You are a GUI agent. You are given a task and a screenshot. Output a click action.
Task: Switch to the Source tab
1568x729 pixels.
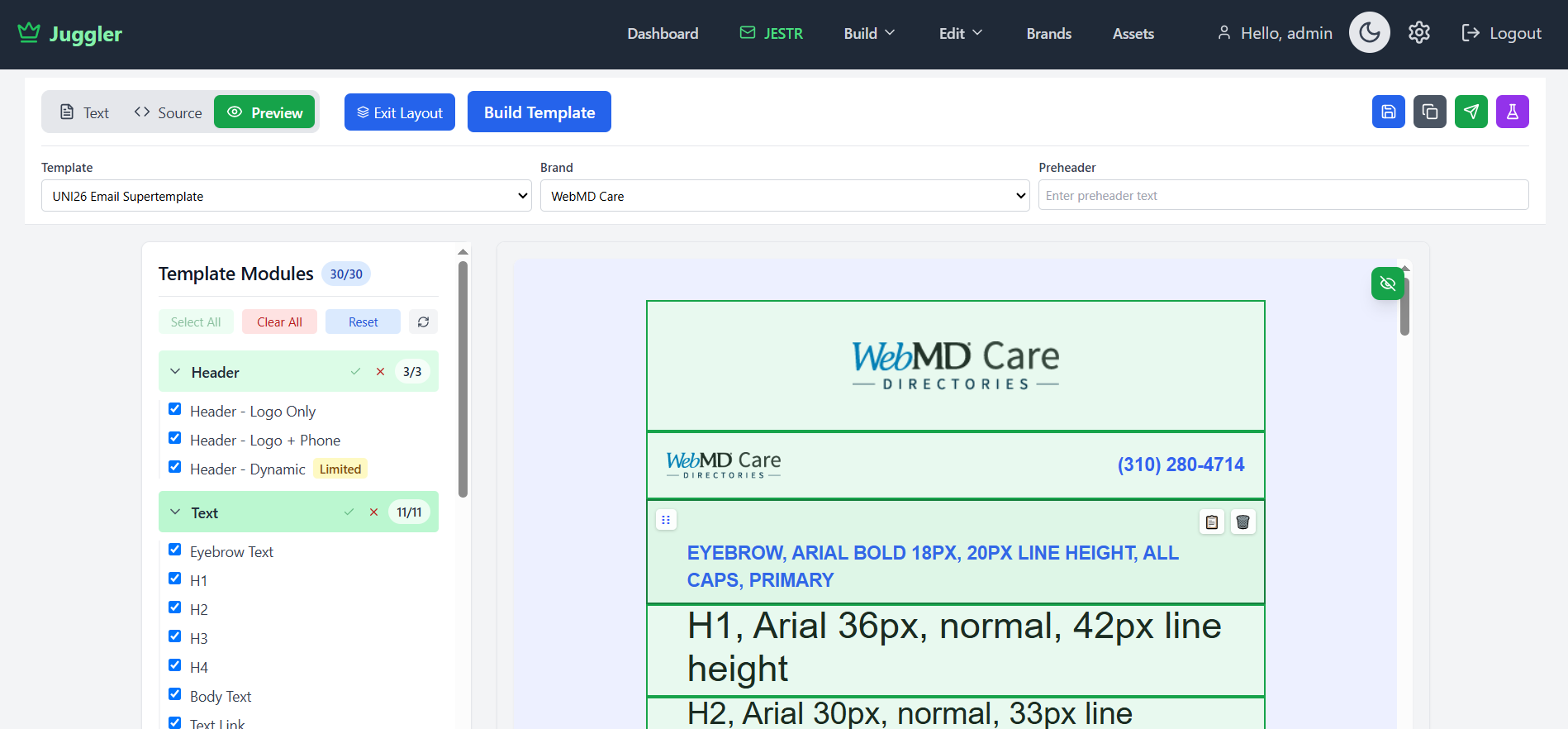[169, 112]
